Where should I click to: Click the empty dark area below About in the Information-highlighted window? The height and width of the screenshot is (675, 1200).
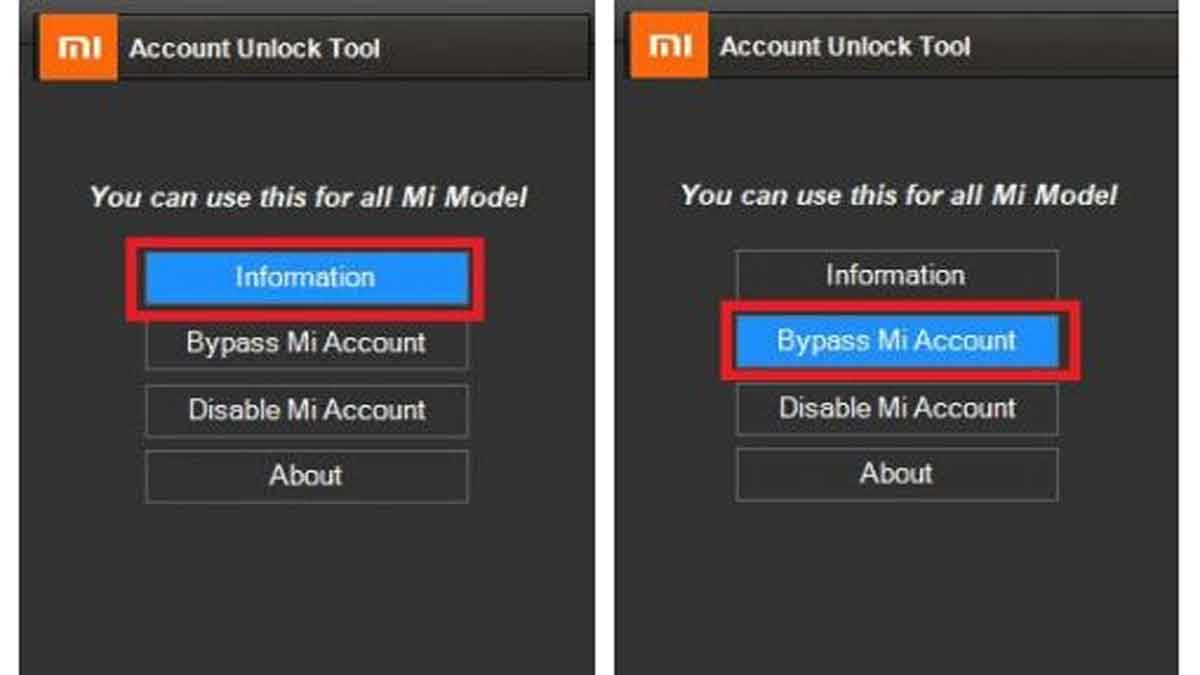[306, 590]
